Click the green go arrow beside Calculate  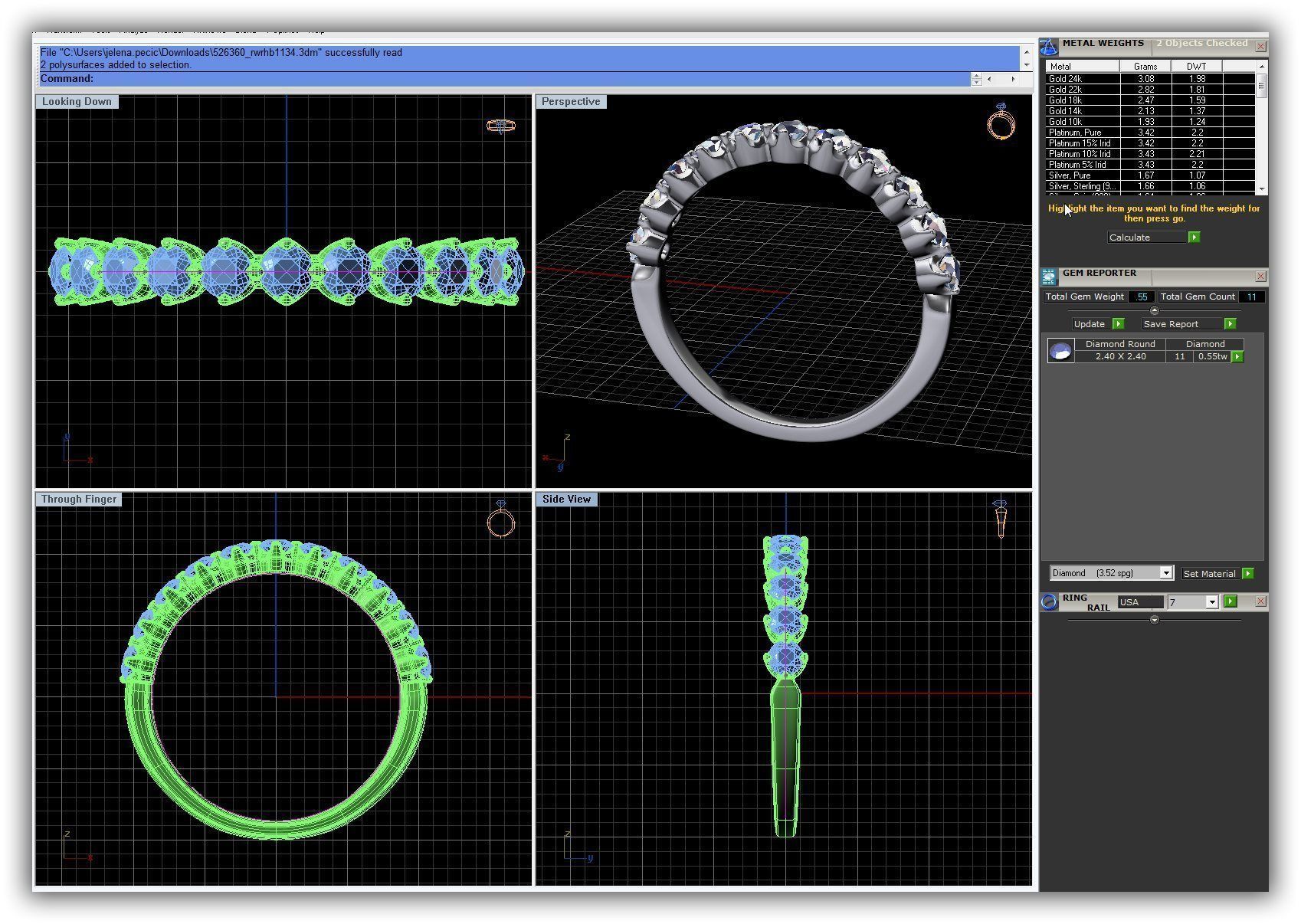pyautogui.click(x=1194, y=238)
